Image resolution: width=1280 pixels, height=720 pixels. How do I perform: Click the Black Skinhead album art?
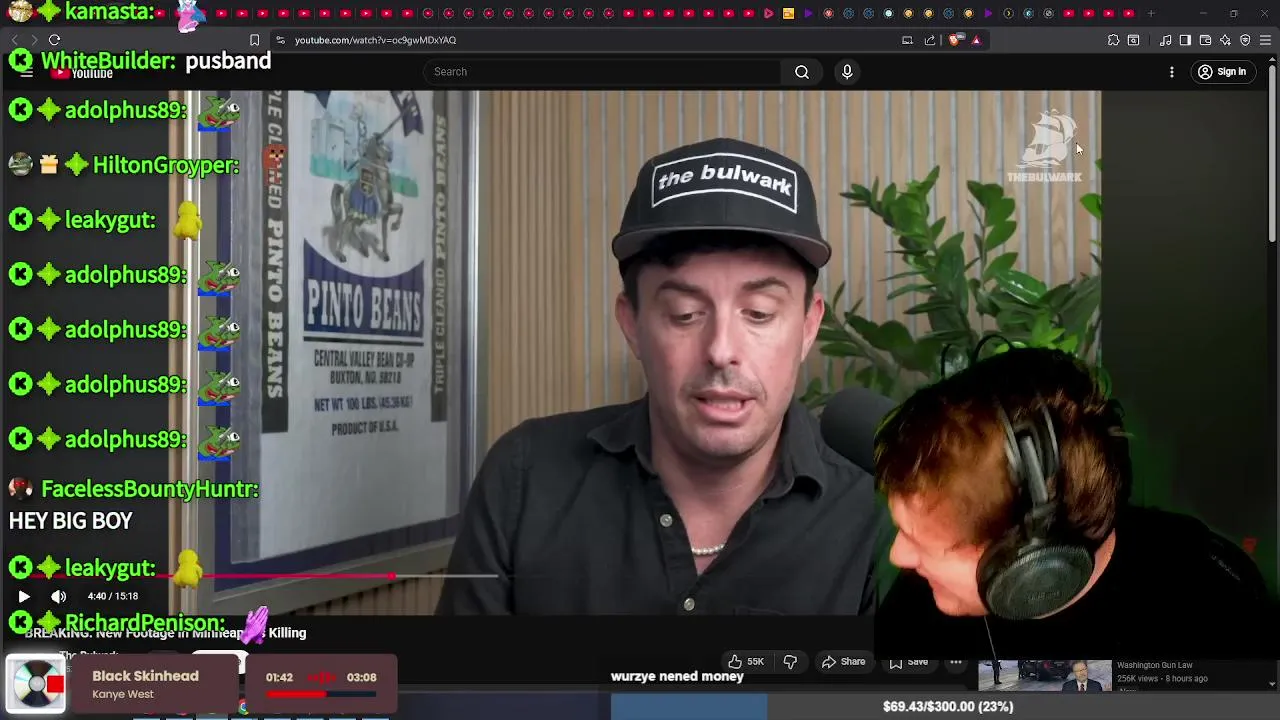click(36, 684)
